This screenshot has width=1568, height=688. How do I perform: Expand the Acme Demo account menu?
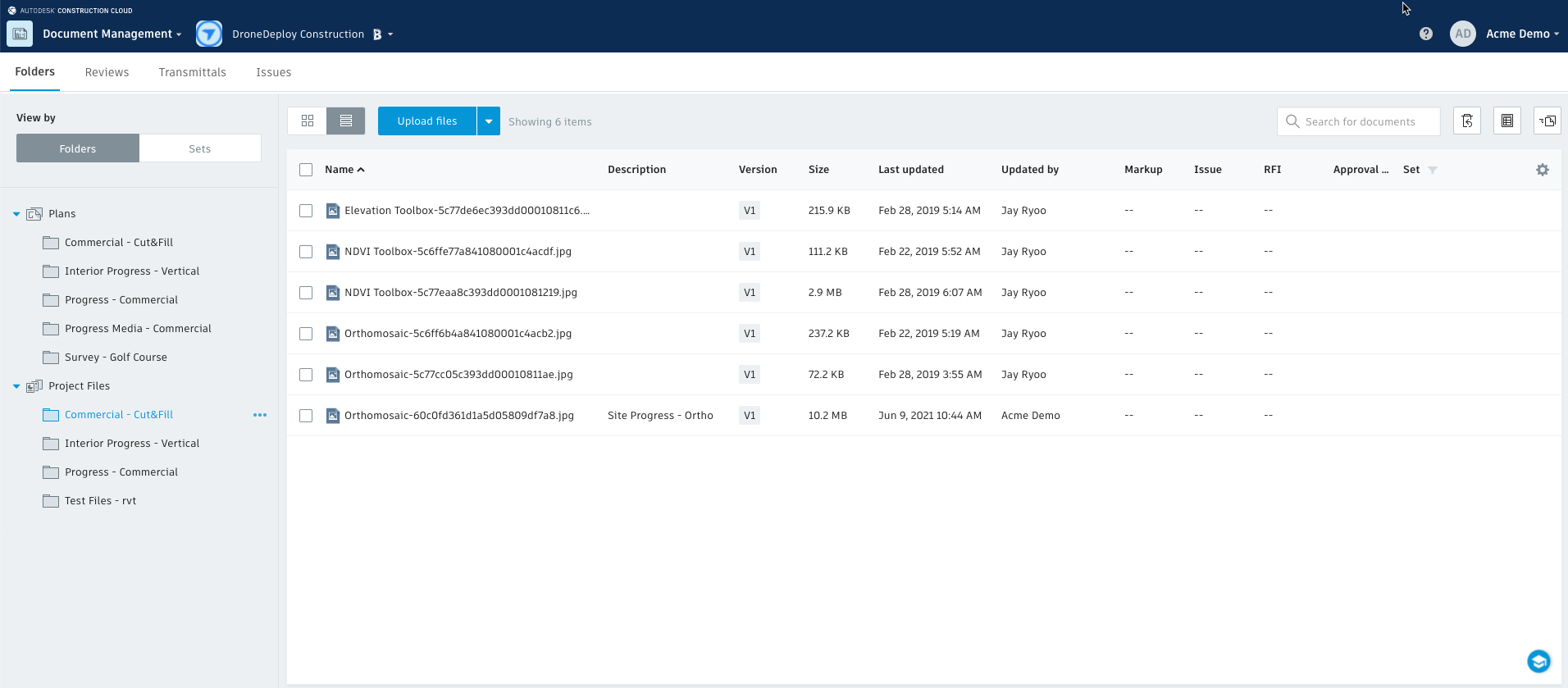(1522, 34)
